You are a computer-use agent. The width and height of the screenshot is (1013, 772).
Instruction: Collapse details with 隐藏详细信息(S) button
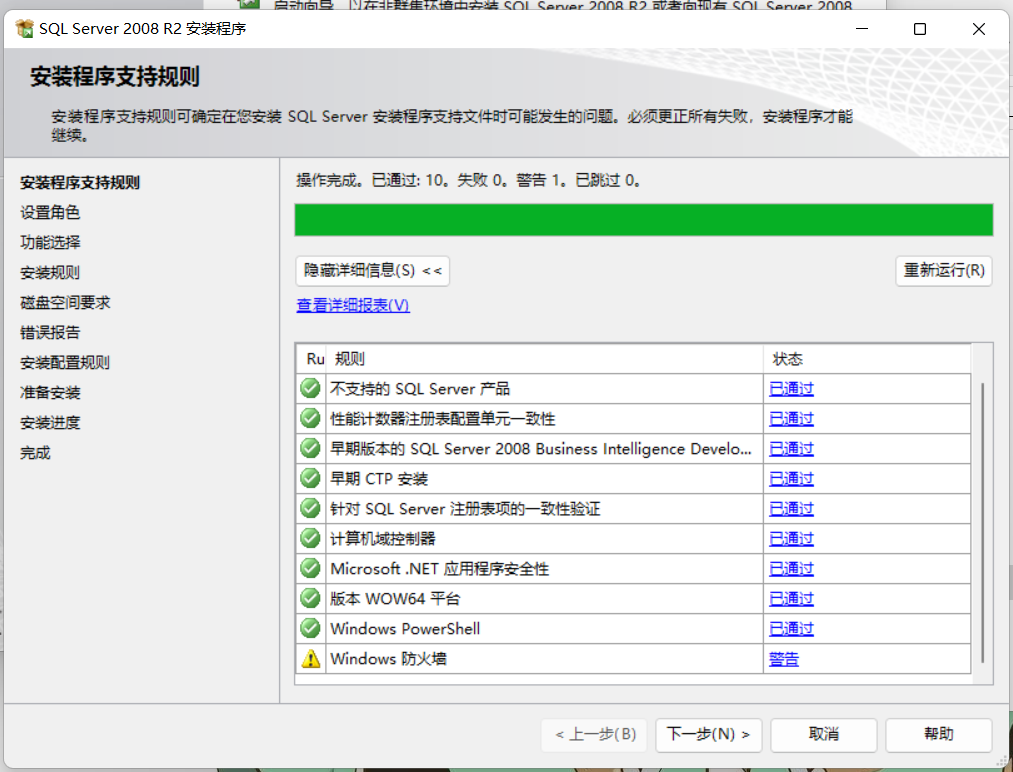[372, 271]
